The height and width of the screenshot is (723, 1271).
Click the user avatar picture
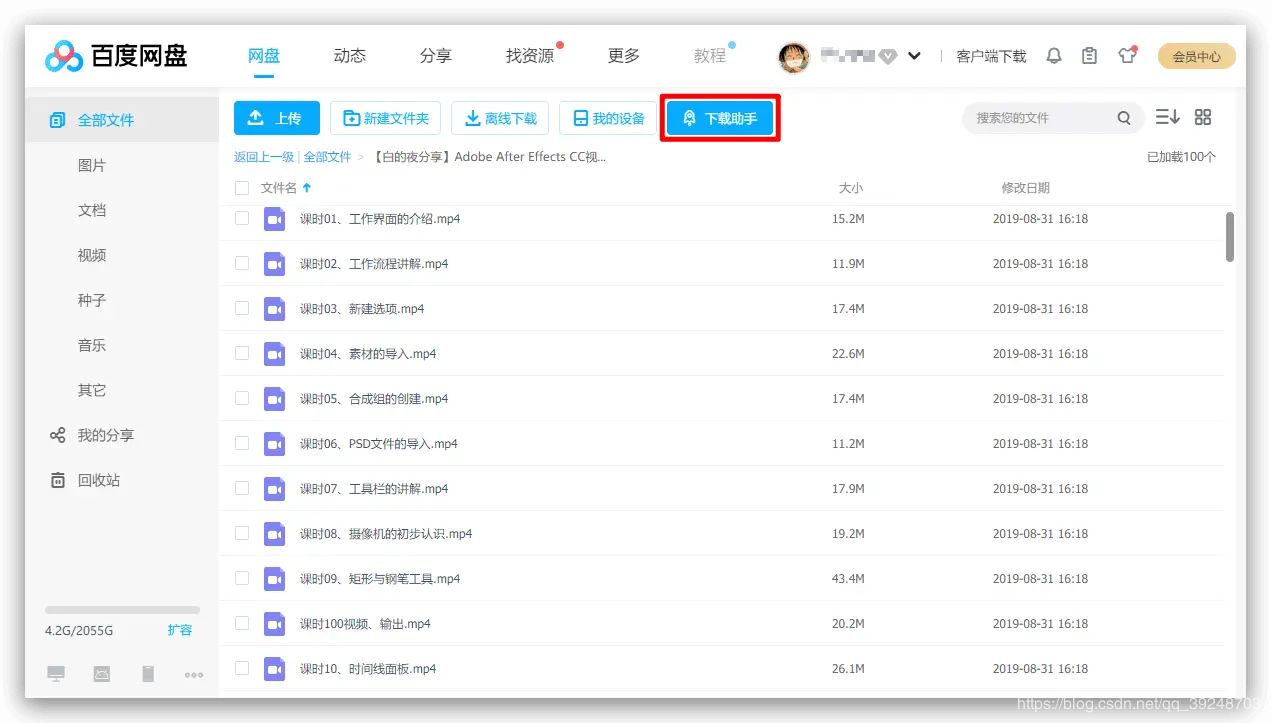coord(794,57)
